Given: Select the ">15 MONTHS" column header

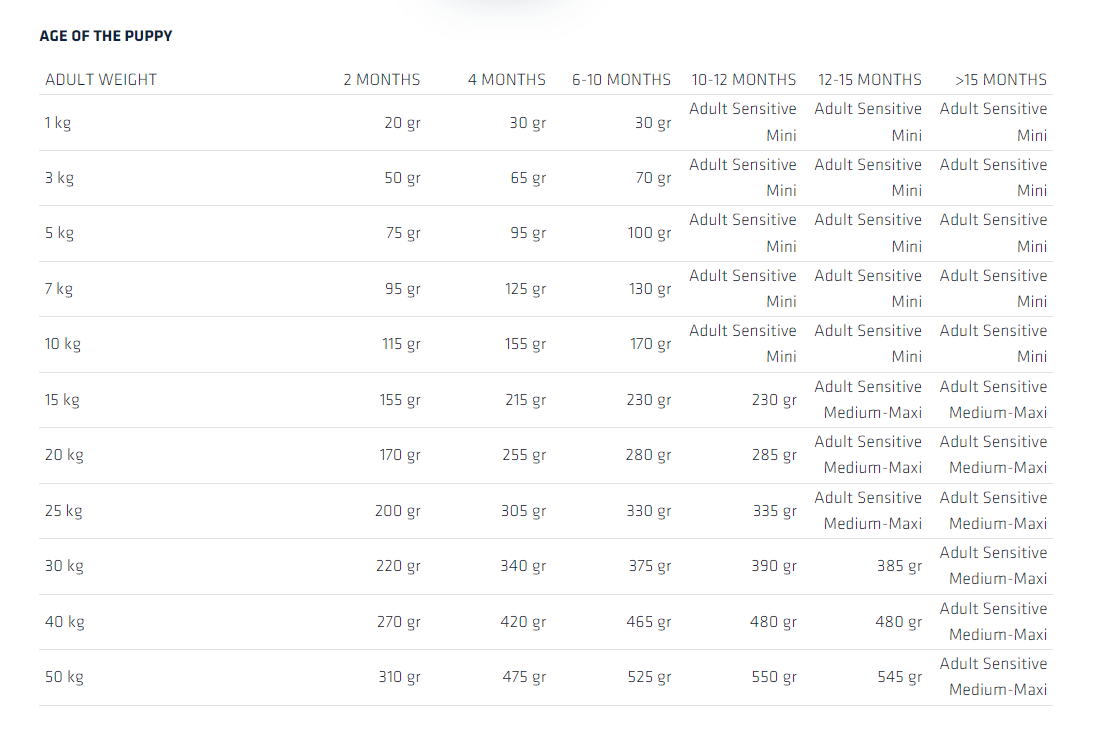Looking at the screenshot, I should tap(1001, 80).
